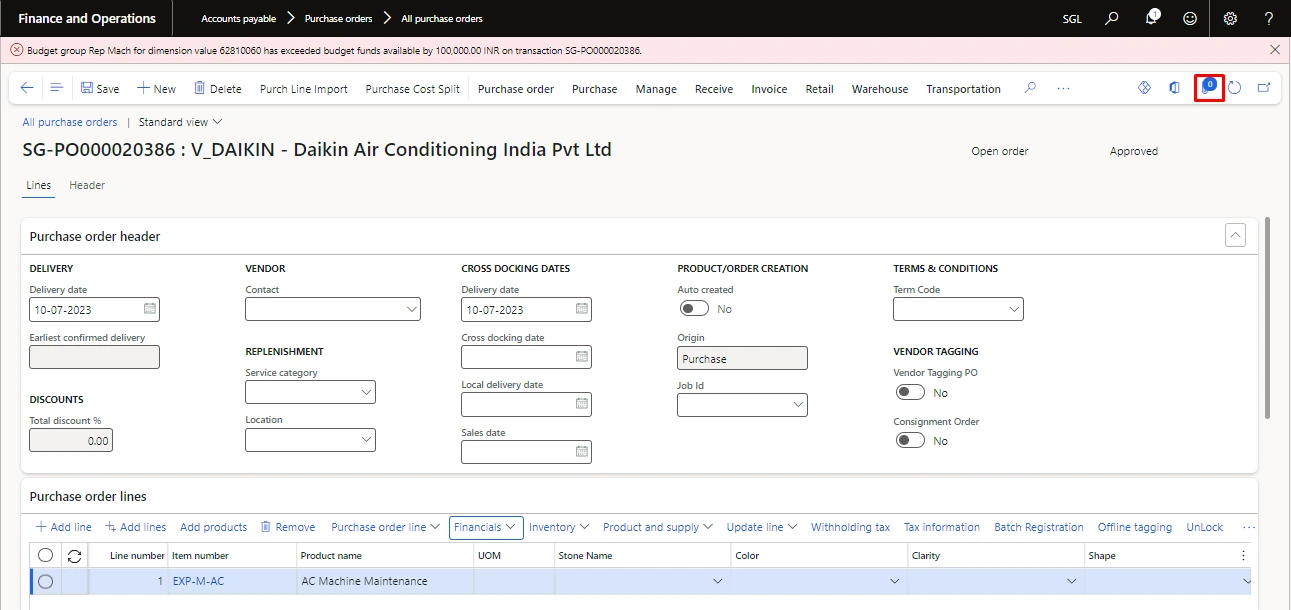The height and width of the screenshot is (610, 1291).
Task: Open Purchase order line dropdown
Action: click(x=386, y=527)
